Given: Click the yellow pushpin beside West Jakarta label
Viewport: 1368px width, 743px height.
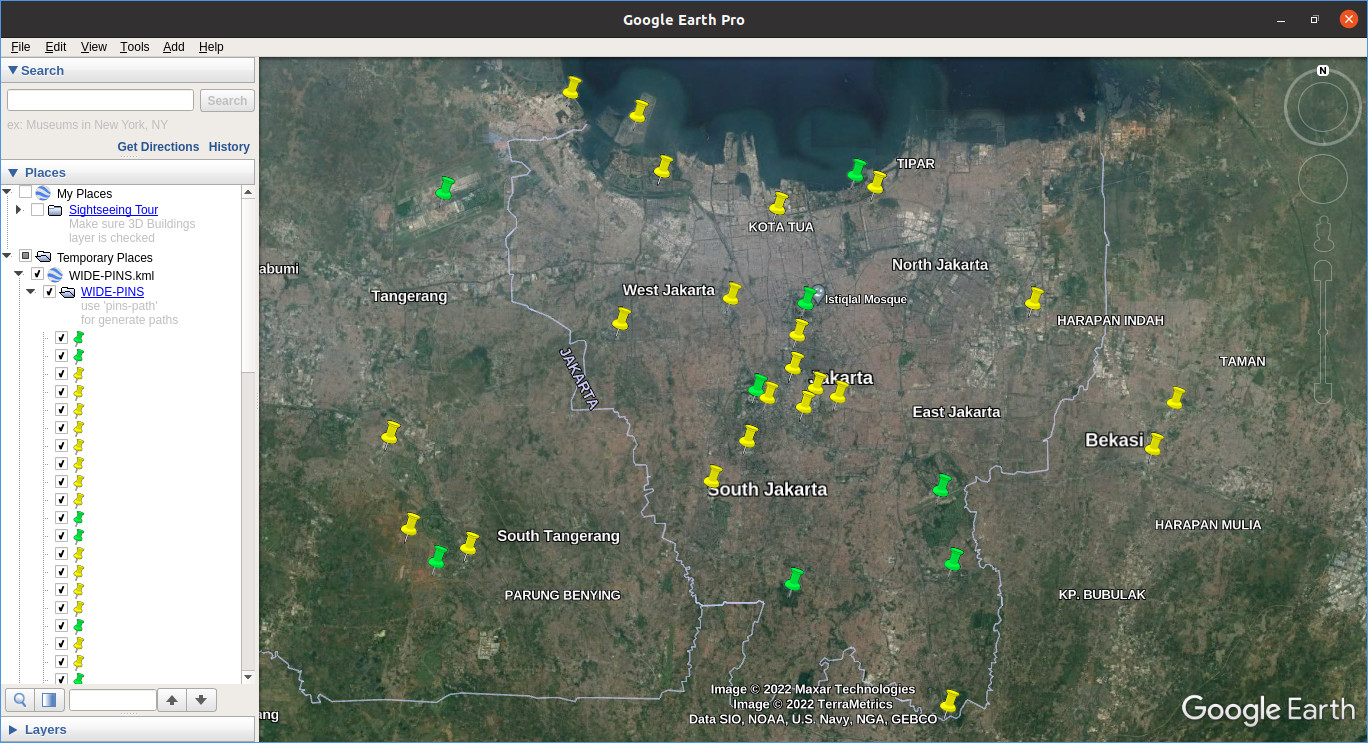Looking at the screenshot, I should click(x=732, y=294).
